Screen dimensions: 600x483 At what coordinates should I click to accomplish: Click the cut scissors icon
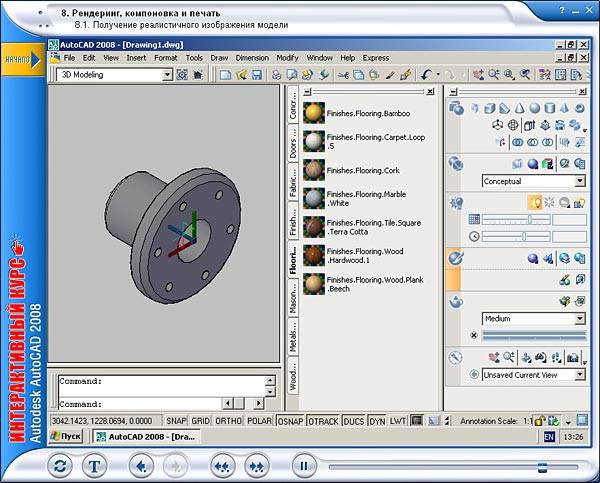343,75
